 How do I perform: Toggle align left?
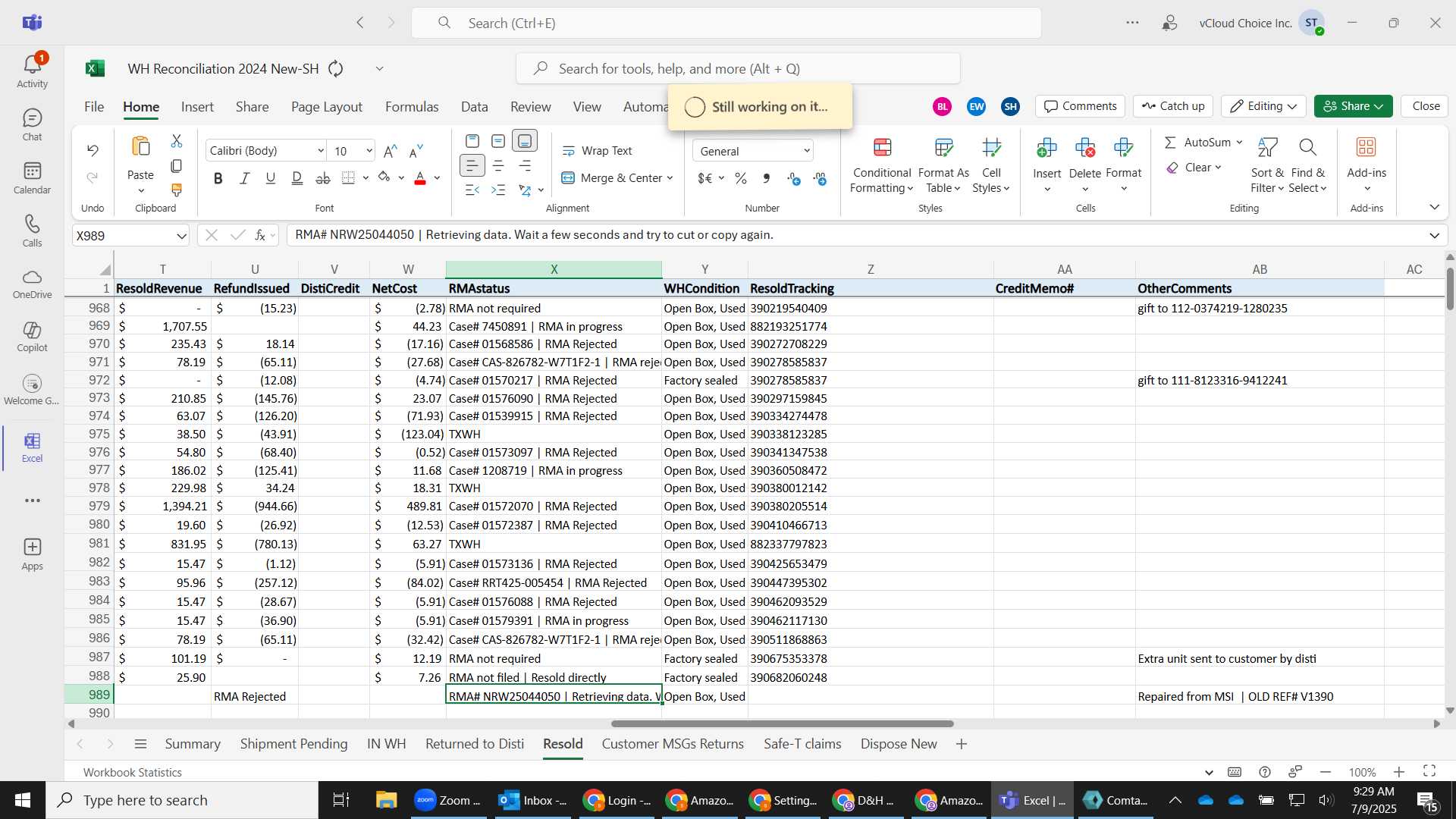472,165
